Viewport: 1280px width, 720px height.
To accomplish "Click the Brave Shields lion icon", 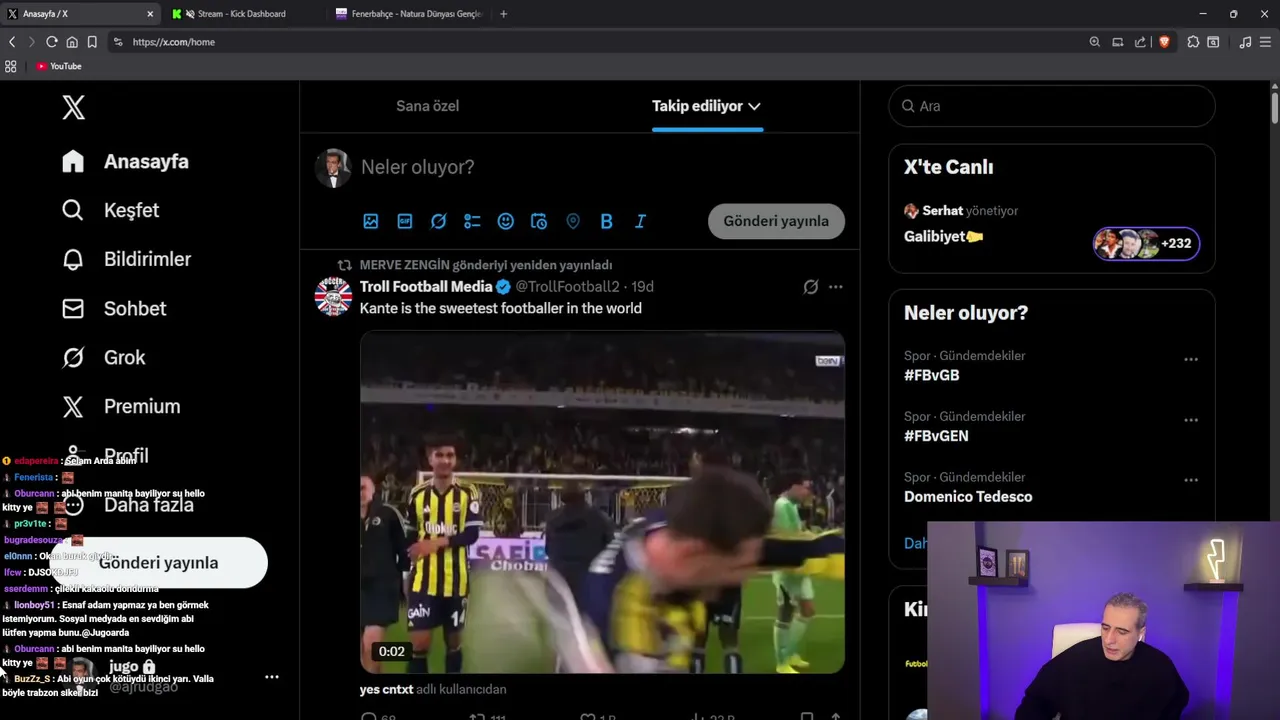I will point(1164,42).
